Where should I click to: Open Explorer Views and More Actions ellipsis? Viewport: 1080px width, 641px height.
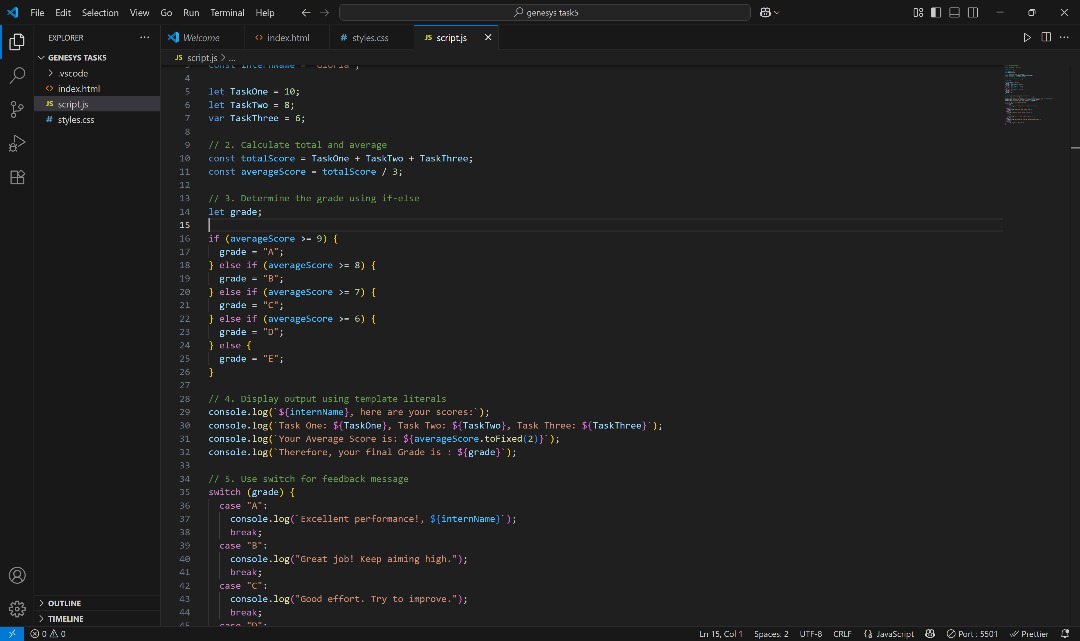[x=144, y=37]
